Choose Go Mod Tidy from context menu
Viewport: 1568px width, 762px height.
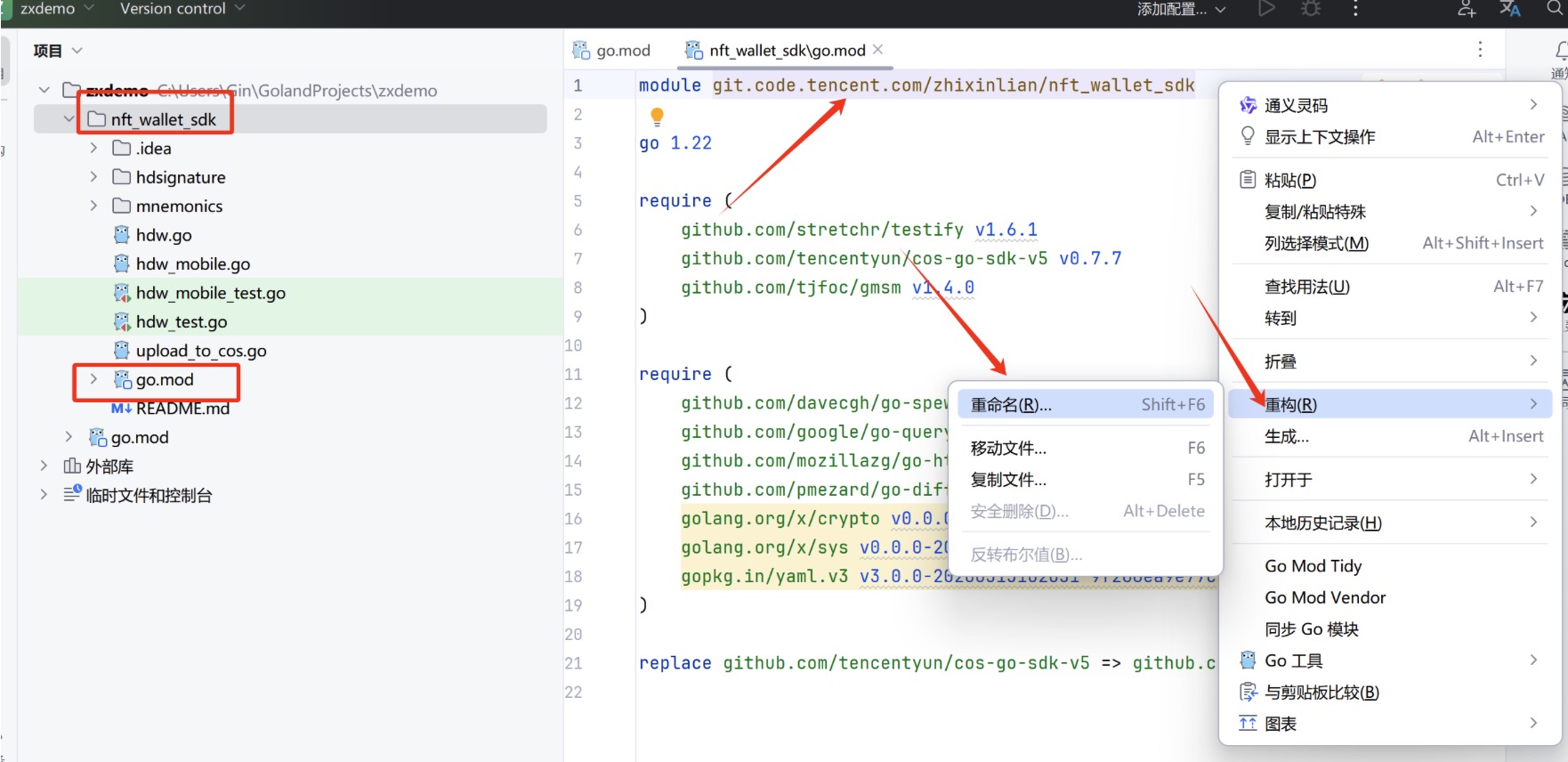click(x=1313, y=566)
